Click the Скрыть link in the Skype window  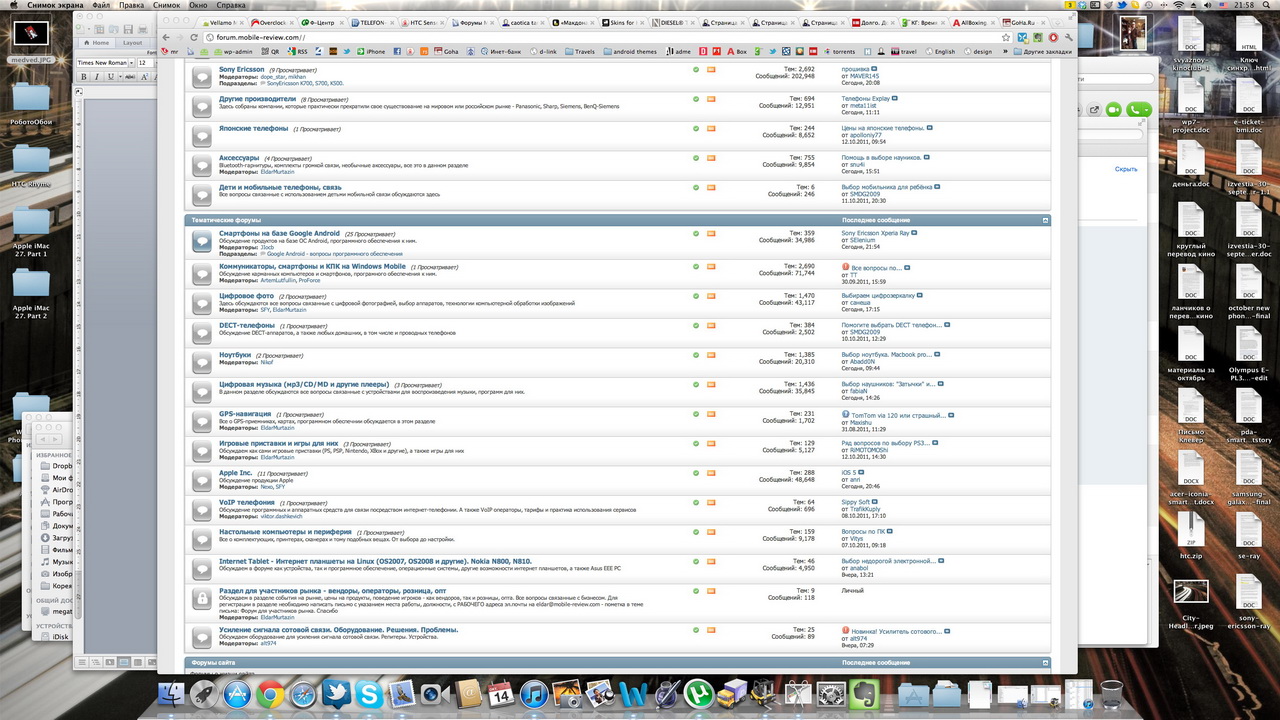tap(1126, 169)
